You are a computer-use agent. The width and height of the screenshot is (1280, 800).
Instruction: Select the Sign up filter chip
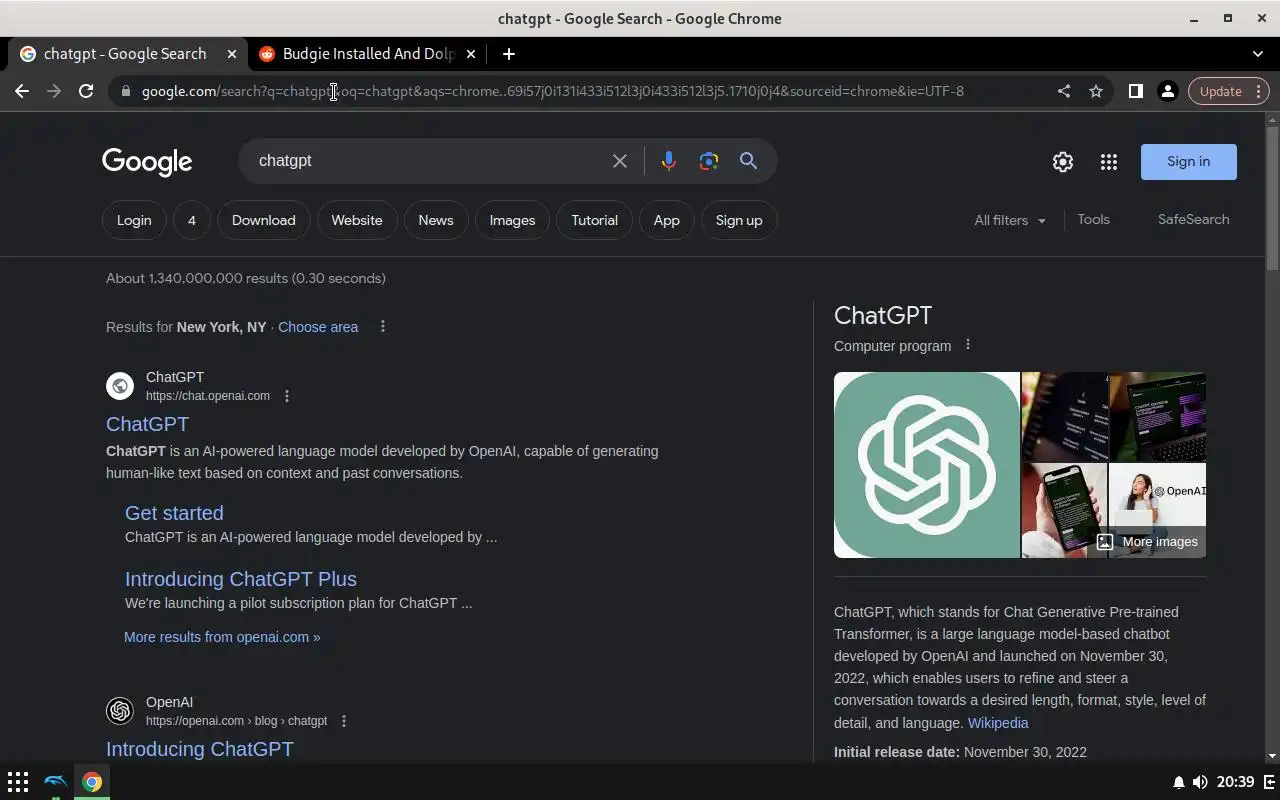coord(739,220)
